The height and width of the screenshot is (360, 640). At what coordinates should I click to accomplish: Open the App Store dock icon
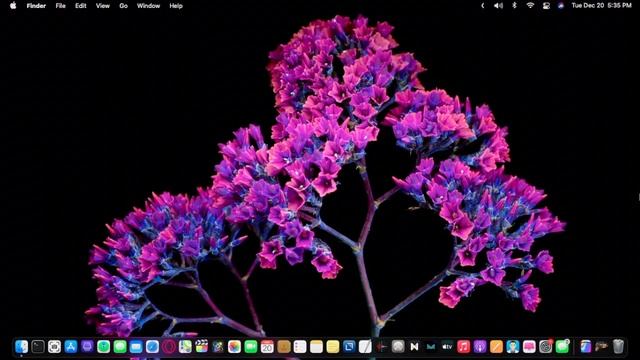click(71, 347)
